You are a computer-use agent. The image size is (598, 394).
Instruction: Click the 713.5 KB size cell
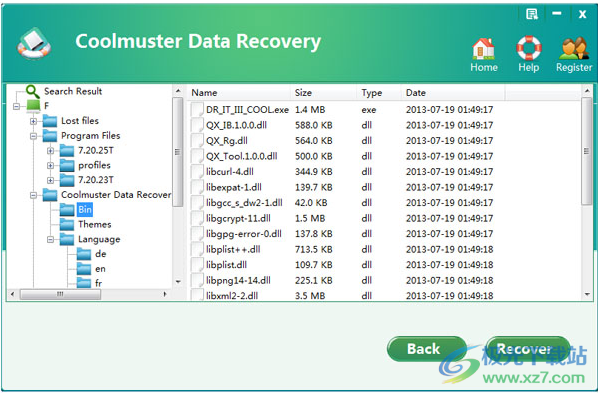click(x=313, y=249)
